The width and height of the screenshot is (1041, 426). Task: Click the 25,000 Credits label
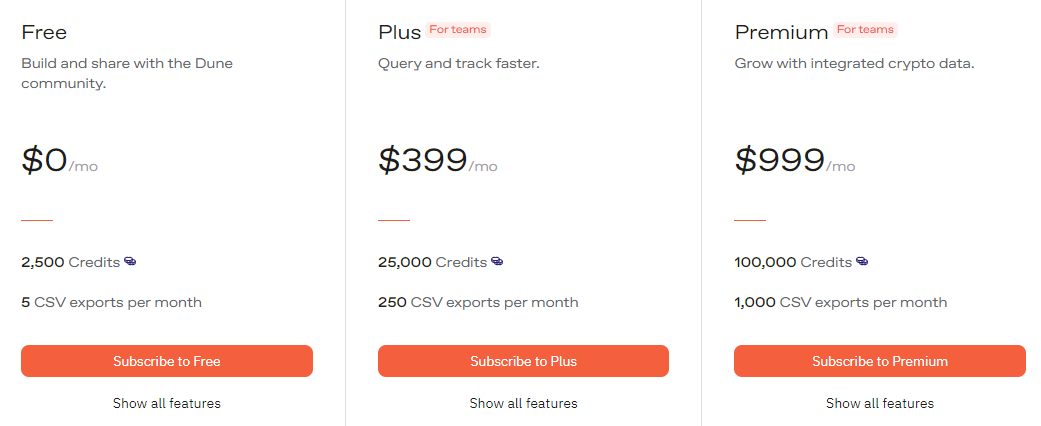coord(432,262)
